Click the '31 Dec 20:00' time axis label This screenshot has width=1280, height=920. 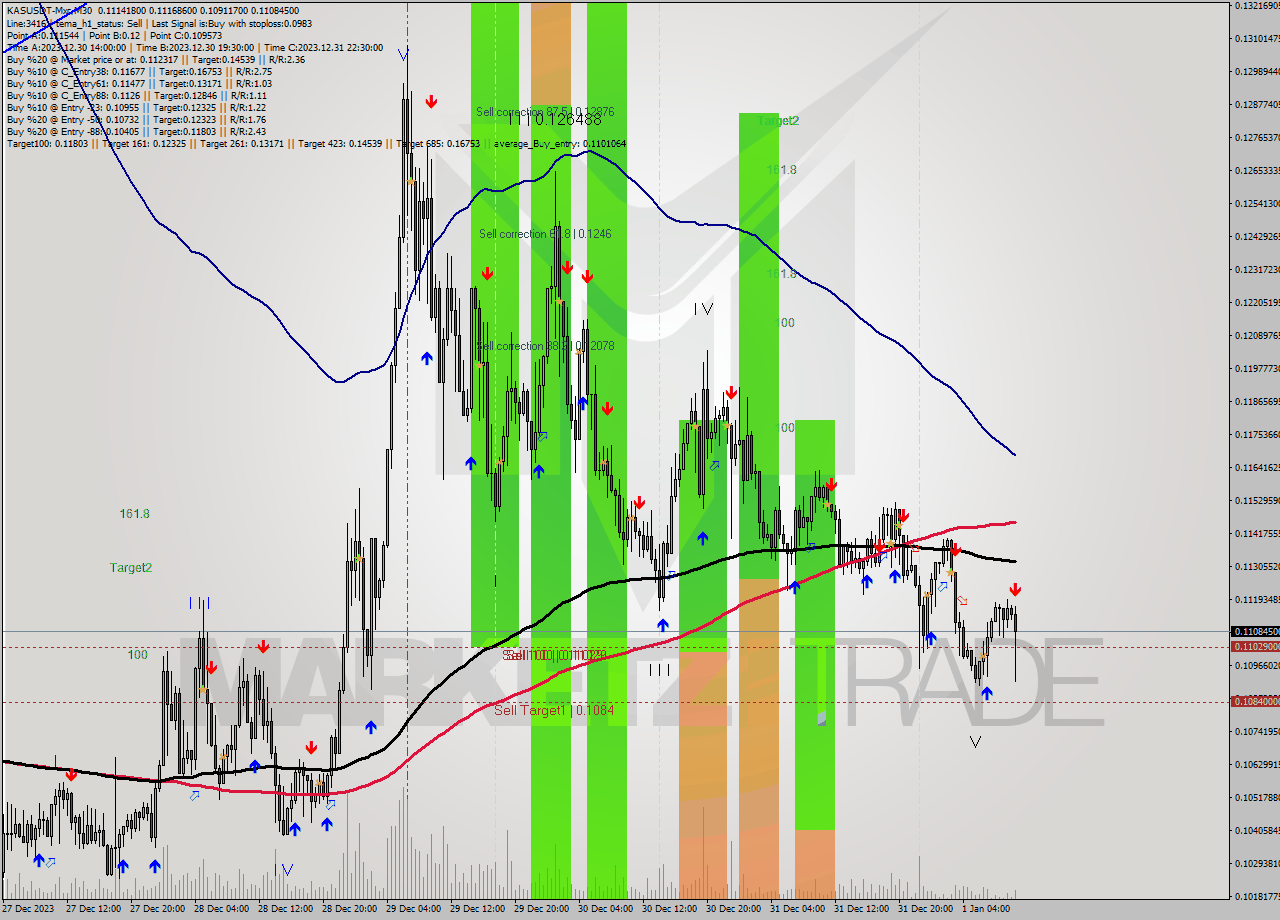(x=926, y=909)
